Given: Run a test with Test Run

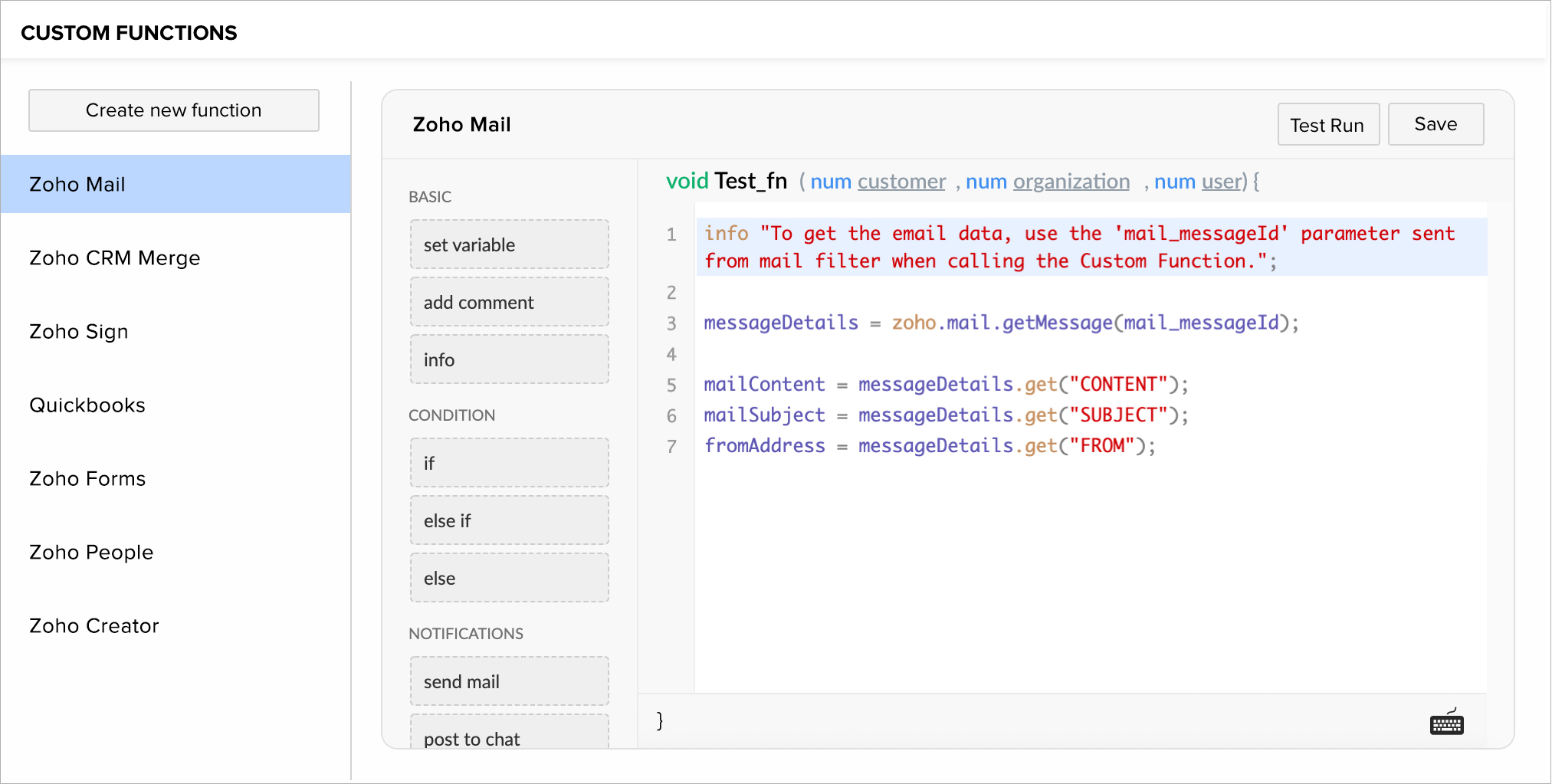Looking at the screenshot, I should tap(1328, 124).
